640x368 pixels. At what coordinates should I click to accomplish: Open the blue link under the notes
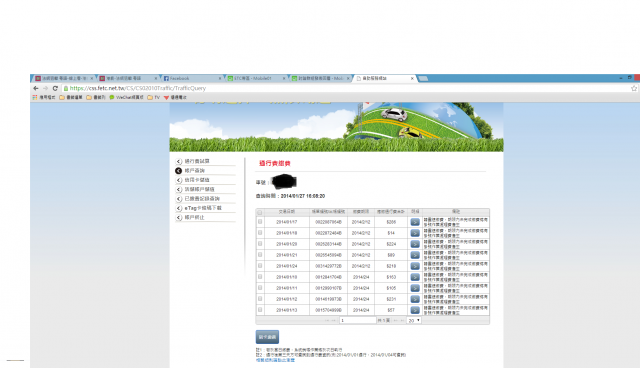click(x=275, y=360)
